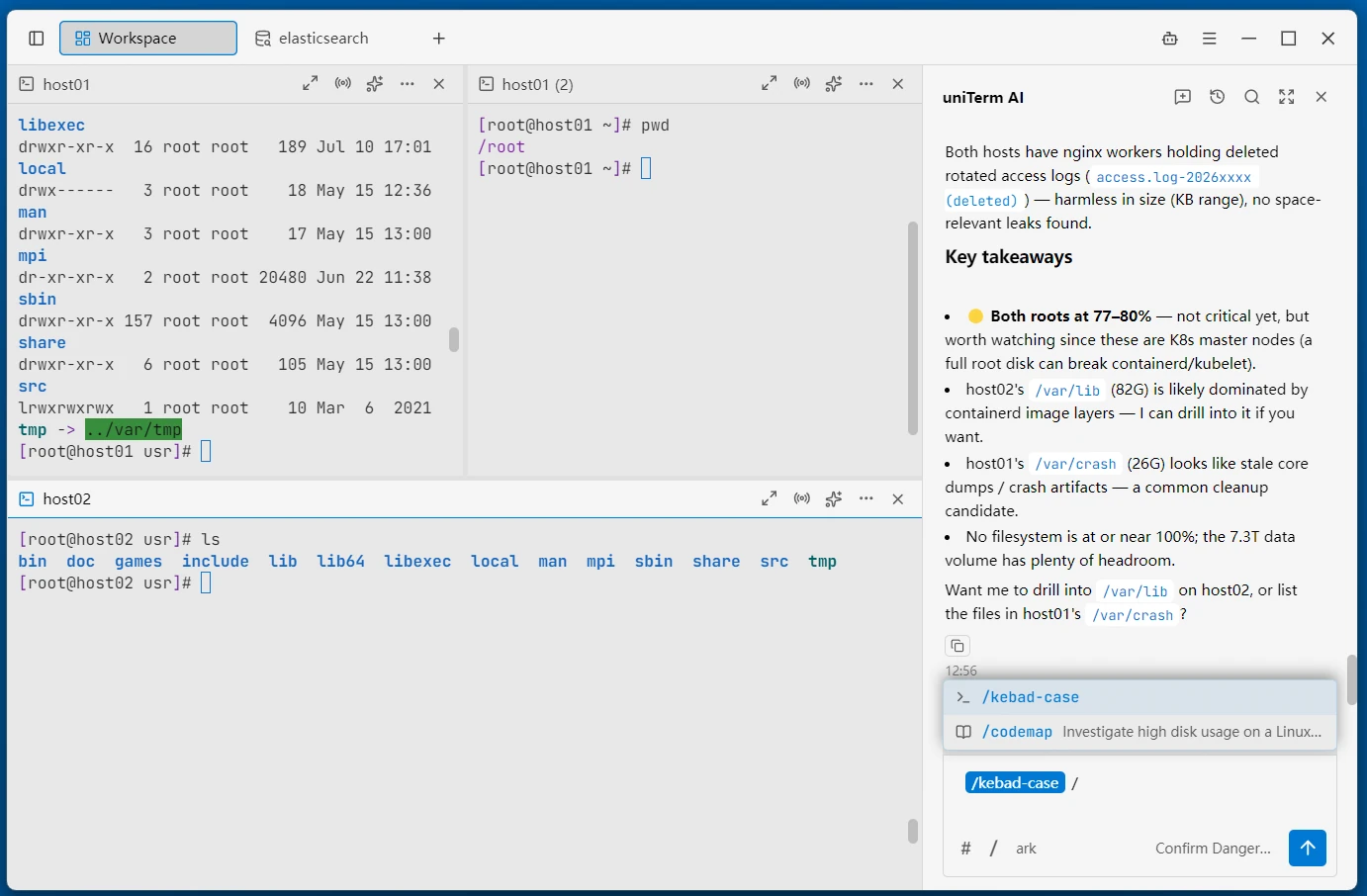Toggle the left sidebar panel icon
The height and width of the screenshot is (896, 1367).
click(37, 39)
